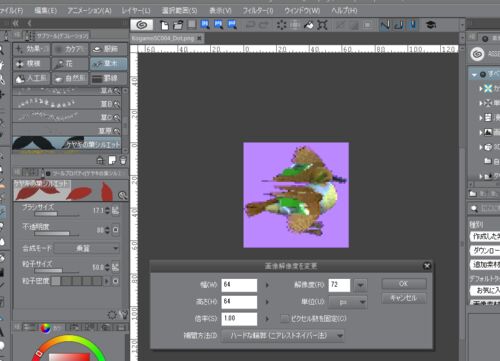
Task: Select the カケアミ sub tool group
Action: pos(70,49)
